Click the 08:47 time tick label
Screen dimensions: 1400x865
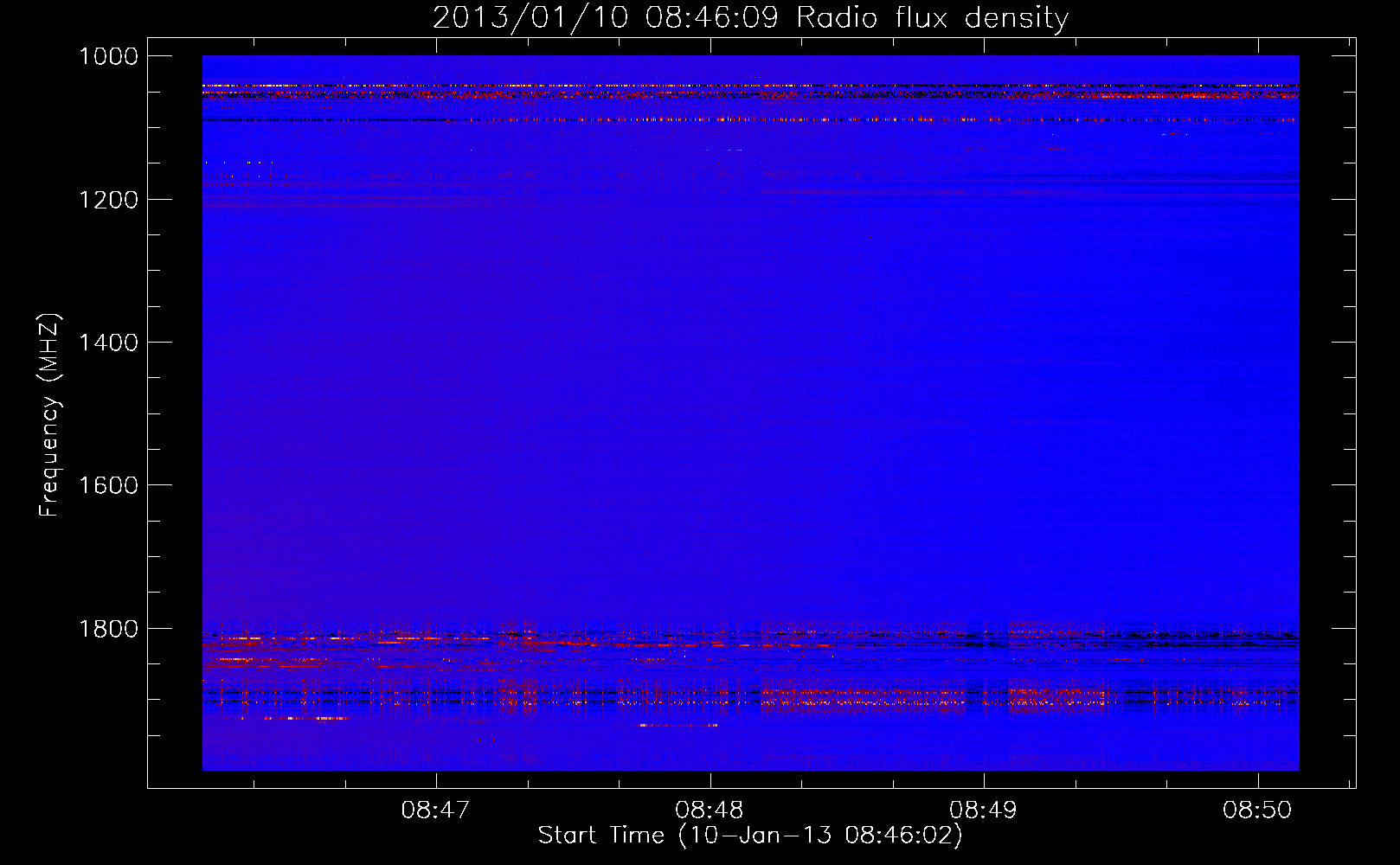(x=435, y=810)
